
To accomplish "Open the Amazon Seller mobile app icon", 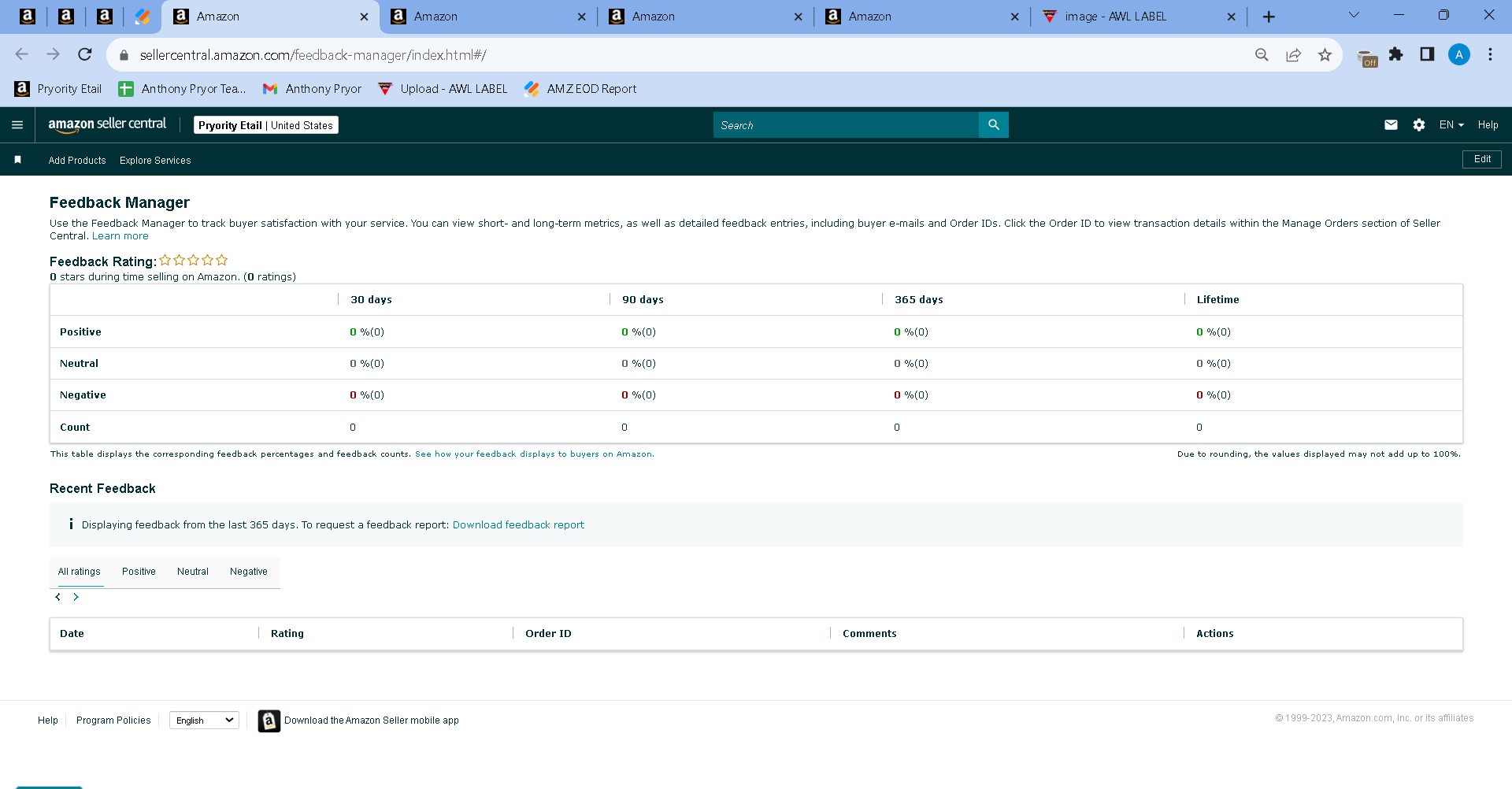I will coord(269,720).
